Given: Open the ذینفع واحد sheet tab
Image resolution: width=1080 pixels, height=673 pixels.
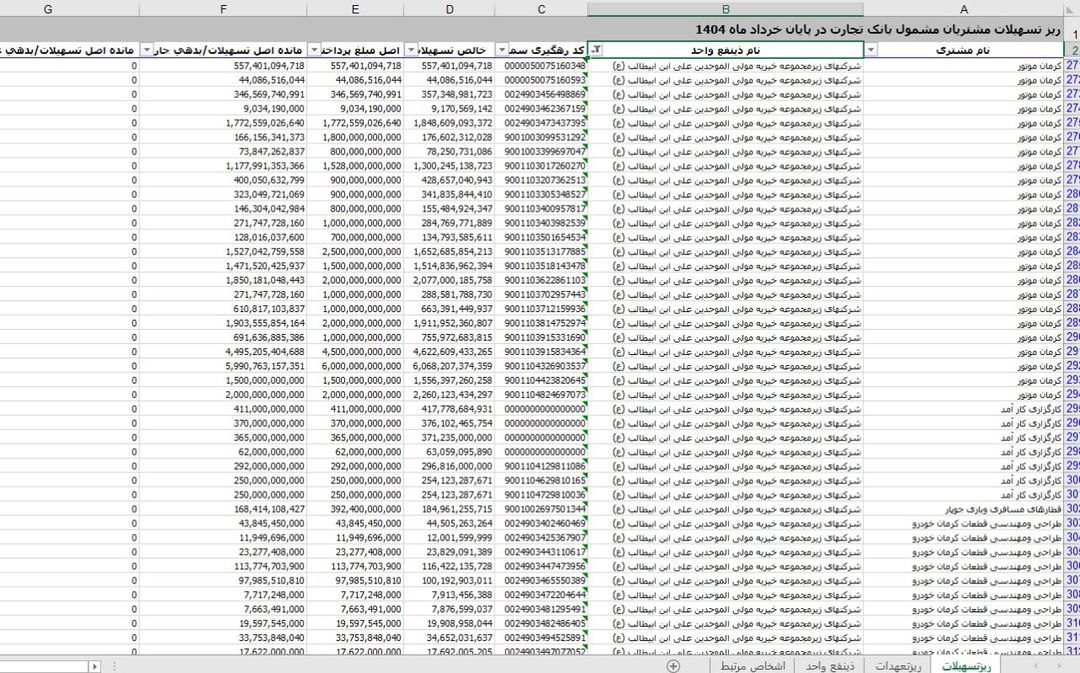Looking at the screenshot, I should coord(830,665).
